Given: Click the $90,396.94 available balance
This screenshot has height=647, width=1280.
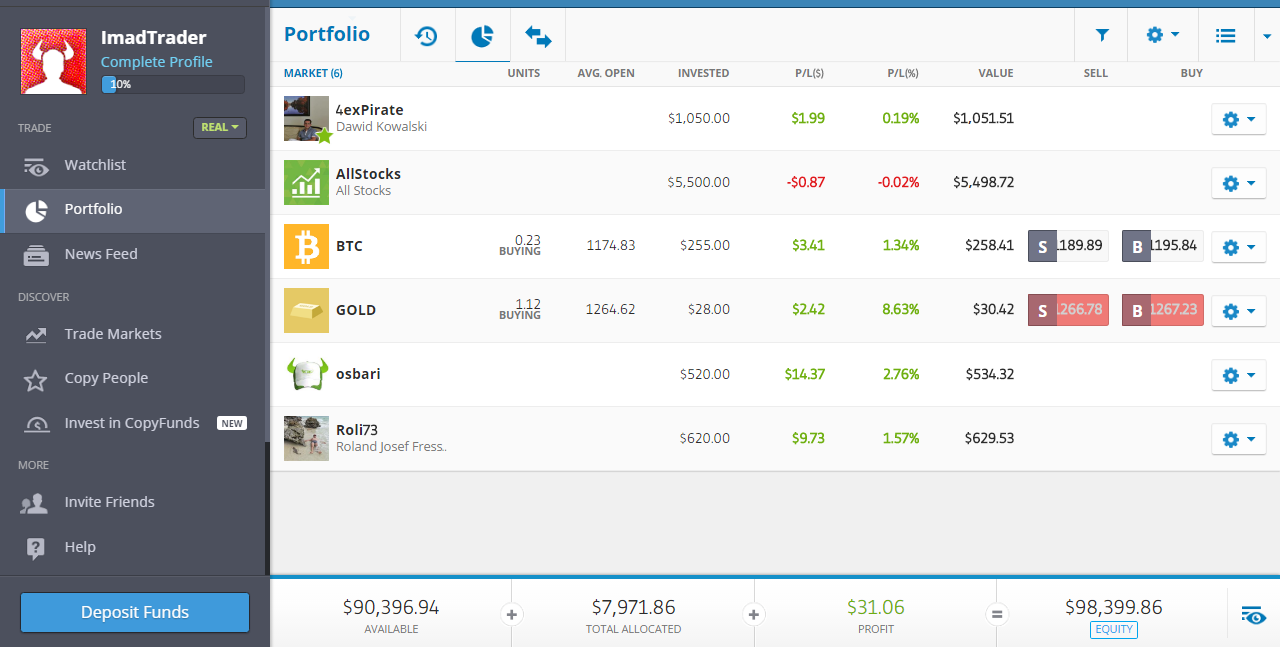Looking at the screenshot, I should click(391, 607).
